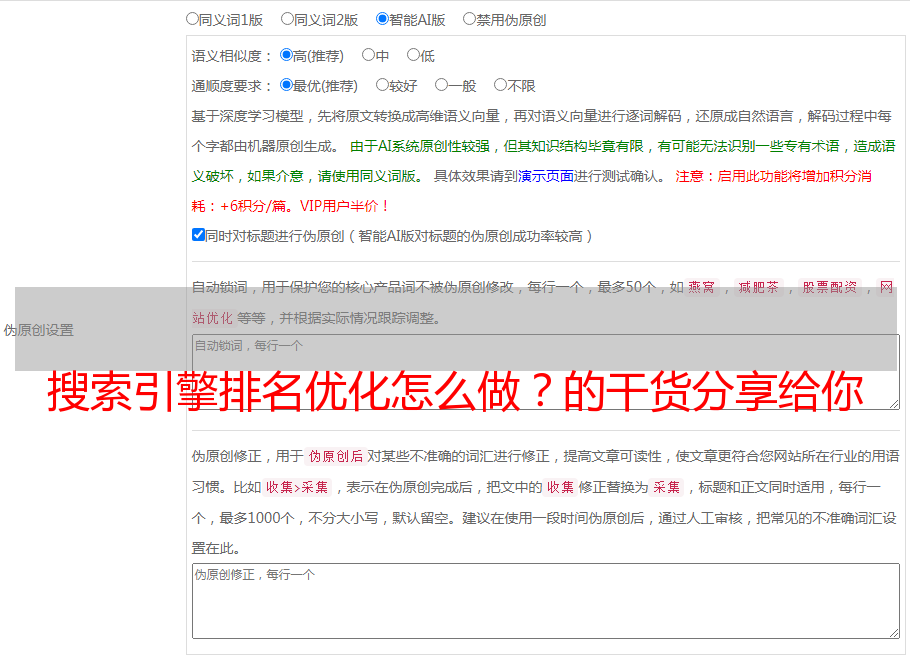
Task: Open the 演示页面 link
Action: tap(546, 176)
